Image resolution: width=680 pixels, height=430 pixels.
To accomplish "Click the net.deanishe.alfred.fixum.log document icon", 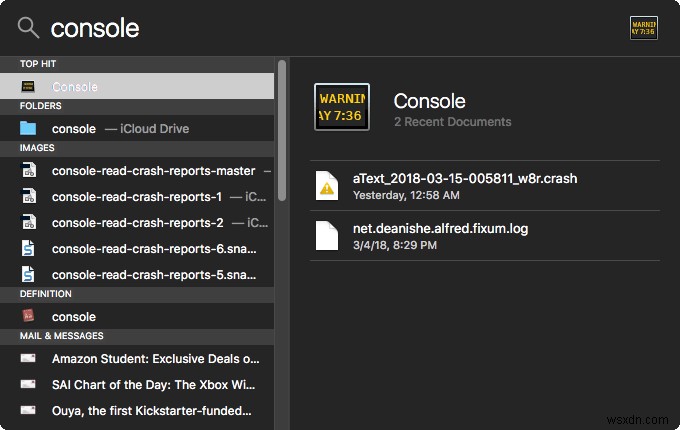I will coord(327,235).
